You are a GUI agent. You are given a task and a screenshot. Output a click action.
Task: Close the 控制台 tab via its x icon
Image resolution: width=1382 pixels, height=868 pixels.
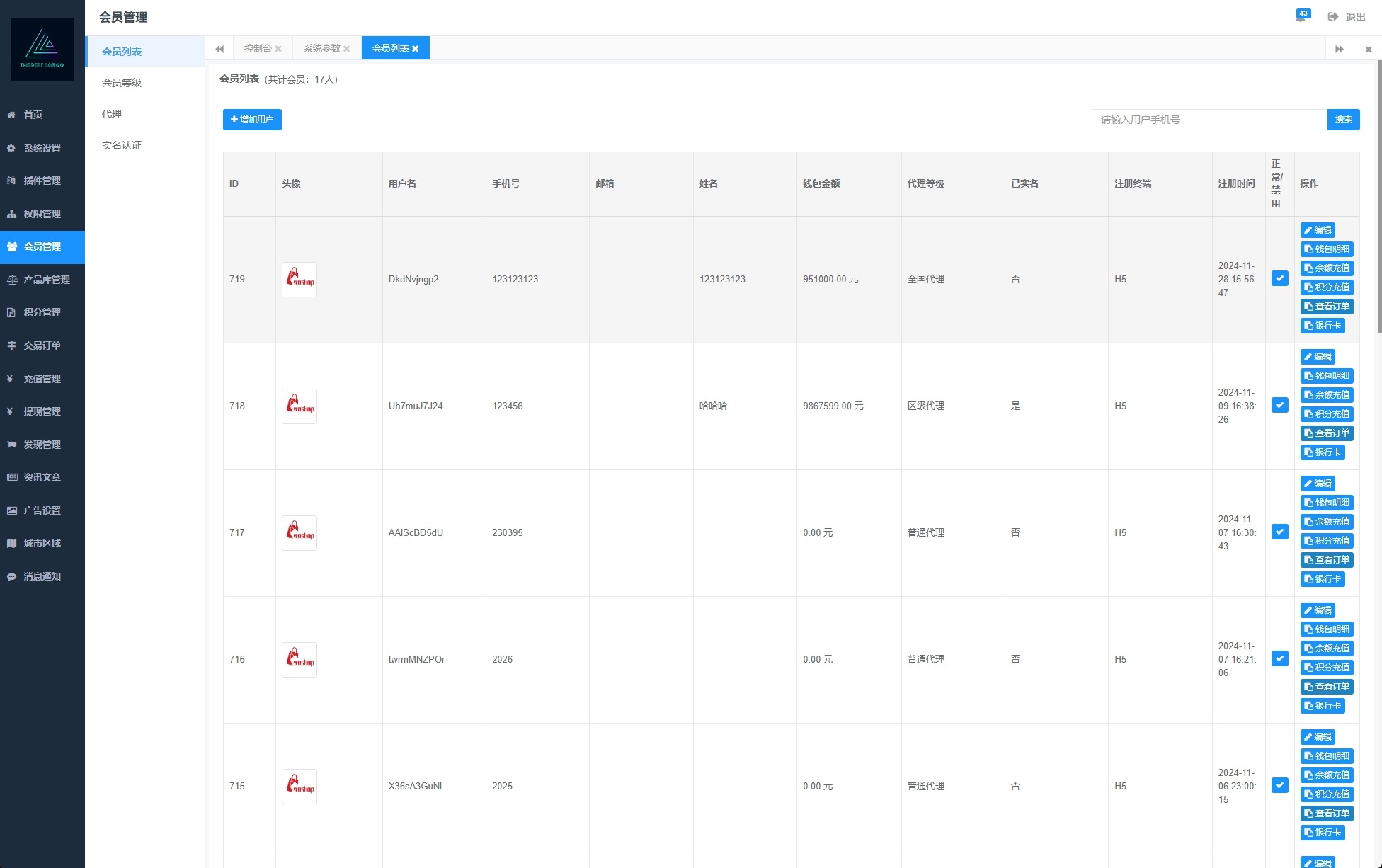pyautogui.click(x=278, y=49)
